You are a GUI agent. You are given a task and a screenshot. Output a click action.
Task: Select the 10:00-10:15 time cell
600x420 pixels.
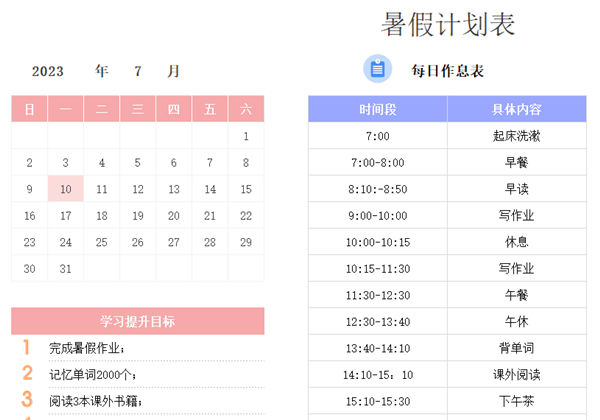click(378, 242)
